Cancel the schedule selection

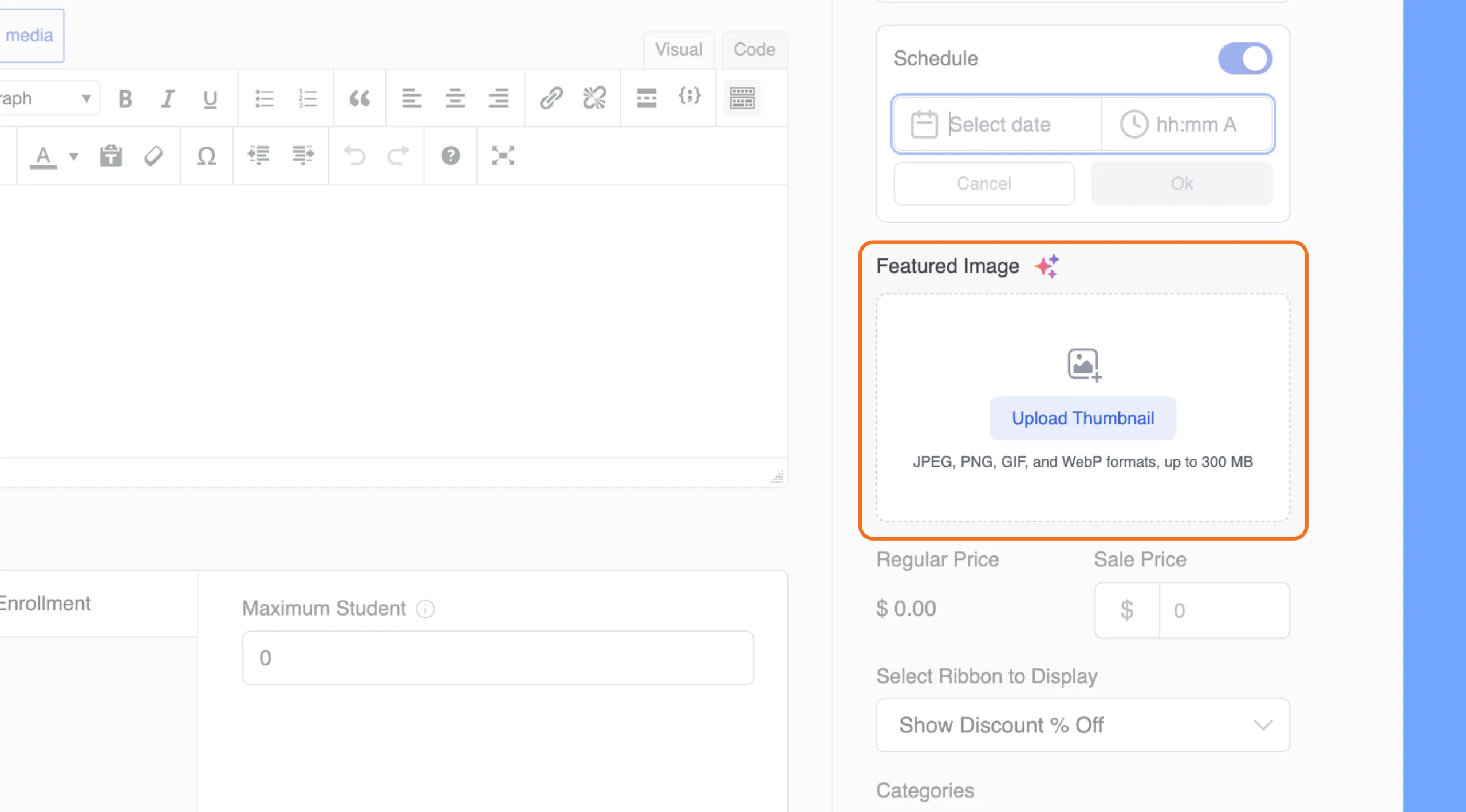tap(984, 184)
